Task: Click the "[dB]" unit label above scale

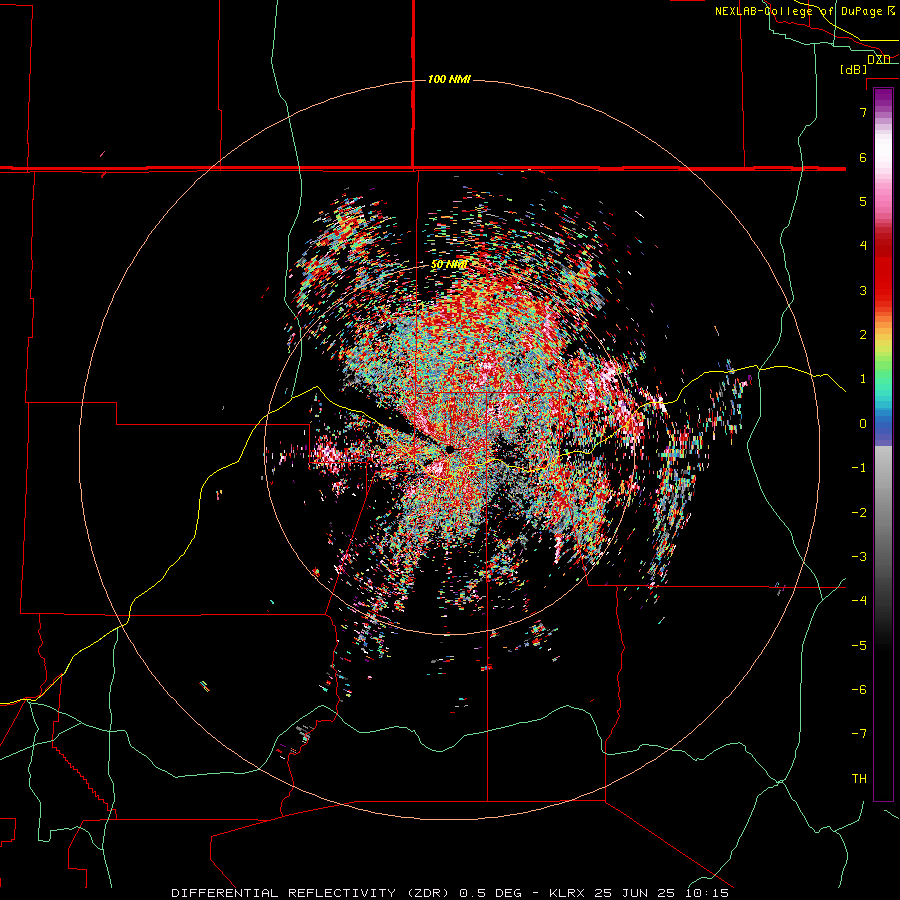Action: 854,69
